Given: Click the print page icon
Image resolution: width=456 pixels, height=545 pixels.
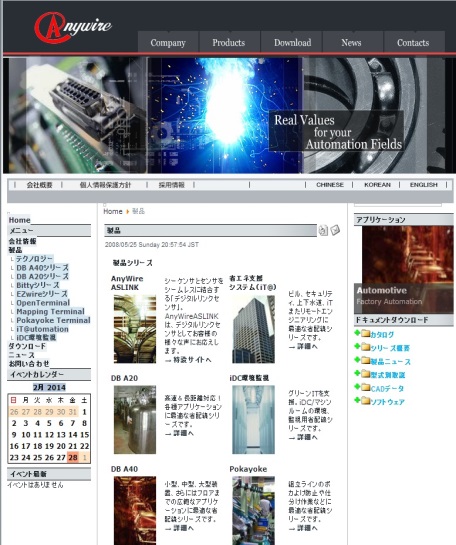Looking at the screenshot, I should click(323, 230).
